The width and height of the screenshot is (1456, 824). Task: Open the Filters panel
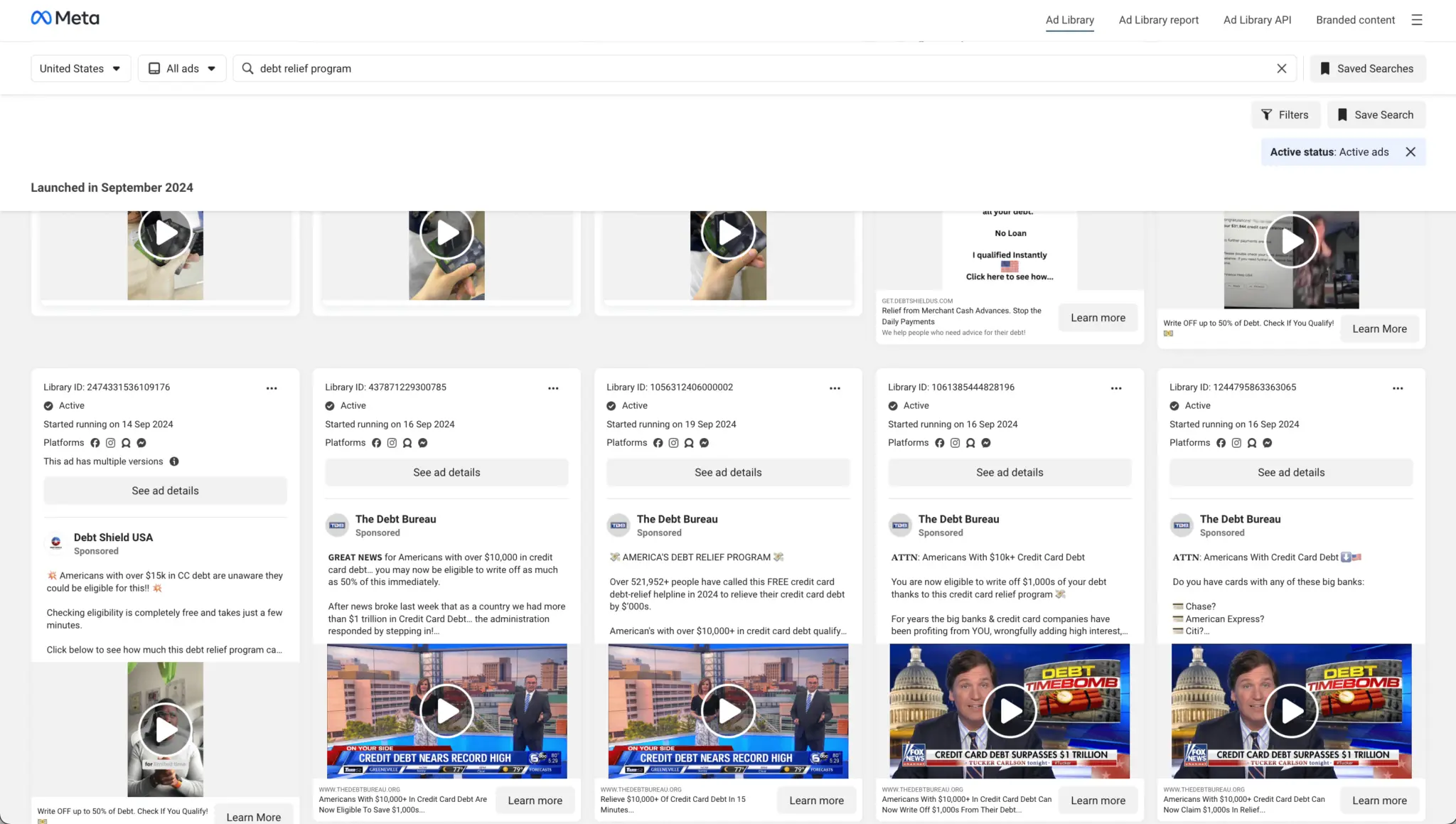1285,115
